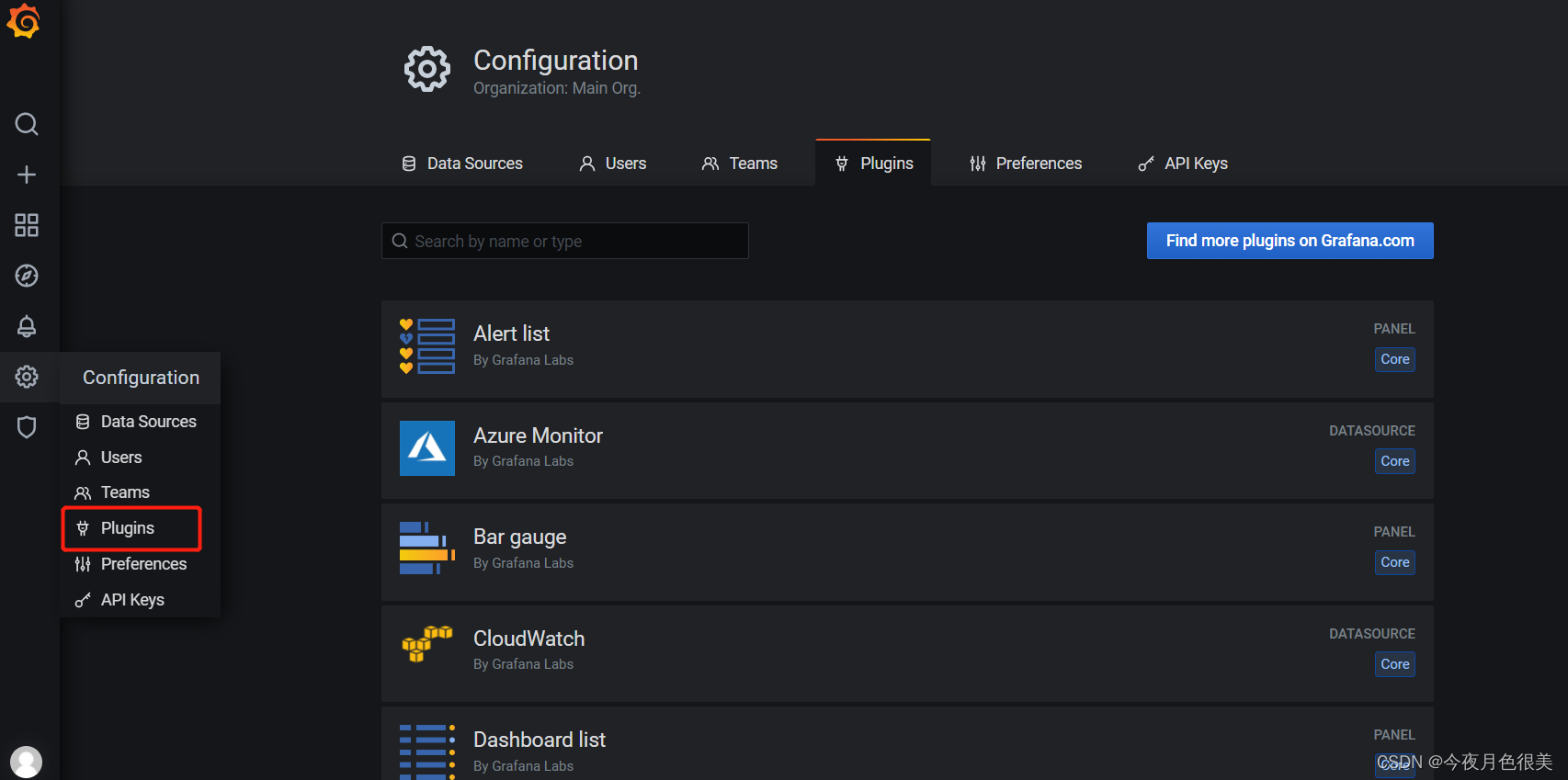Open the Explore compass icon
The height and width of the screenshot is (780, 1568).
point(27,276)
